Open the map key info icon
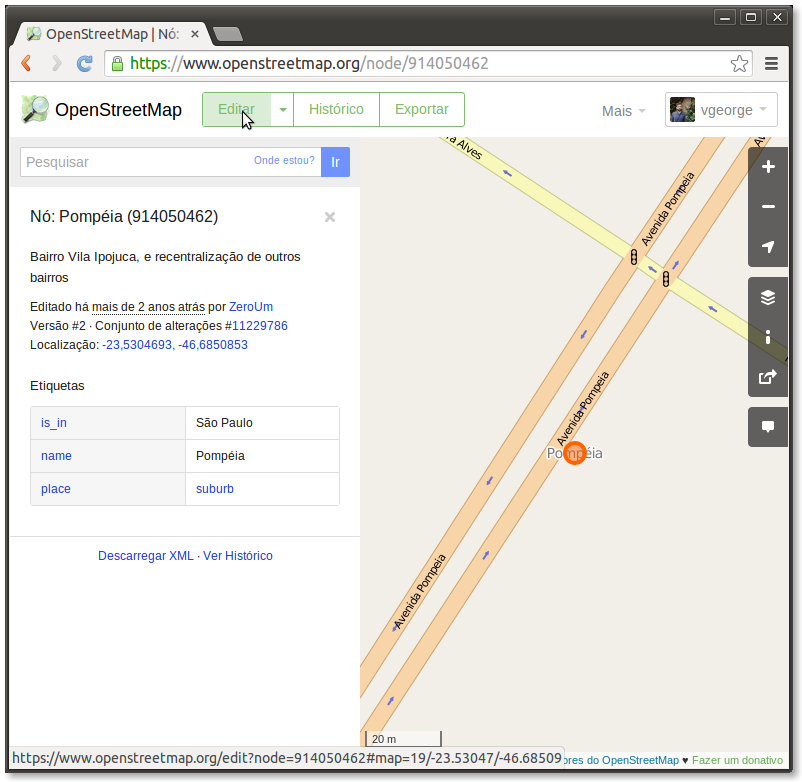Viewport: 802px width, 782px height. click(x=768, y=337)
